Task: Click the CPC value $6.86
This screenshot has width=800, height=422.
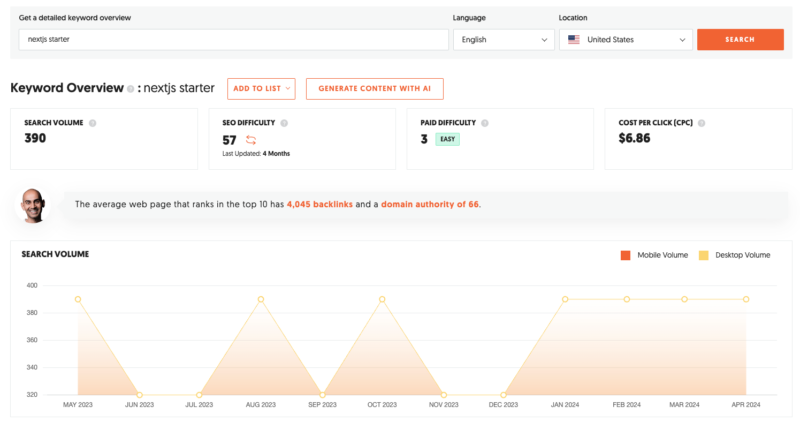Action: tap(634, 138)
